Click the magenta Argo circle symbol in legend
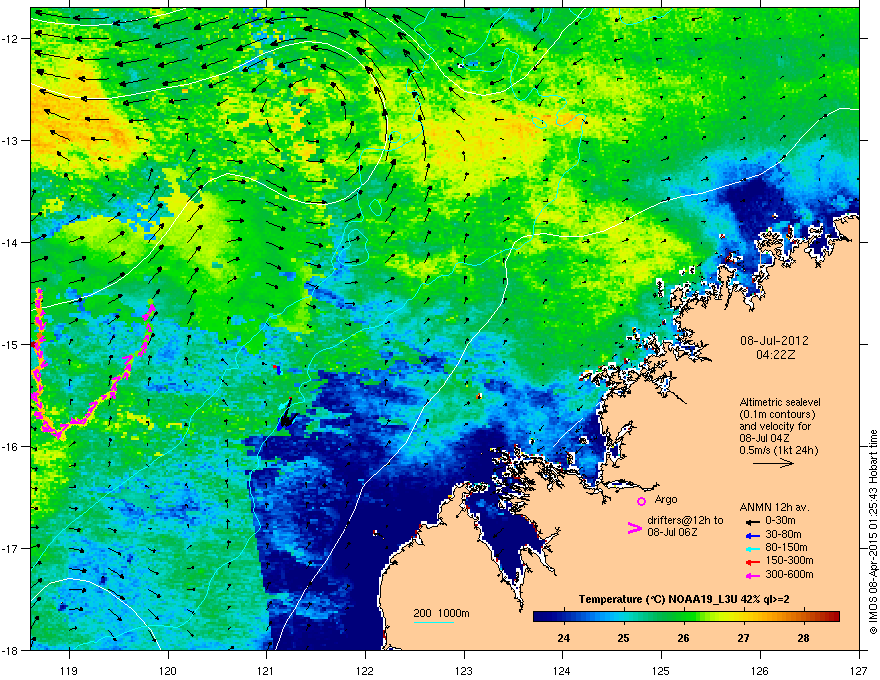This screenshot has height=680, width=880. pyautogui.click(x=641, y=501)
